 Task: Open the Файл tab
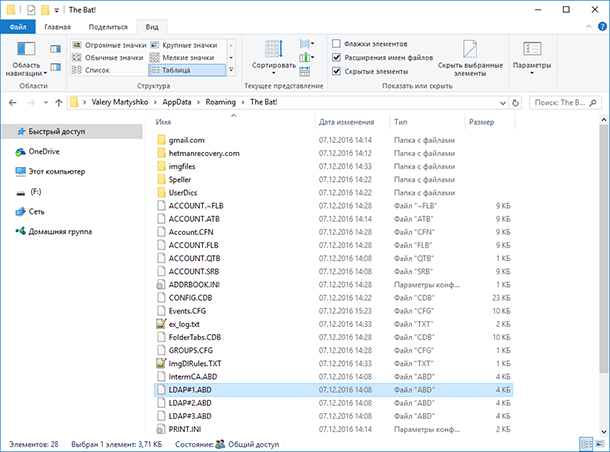pyautogui.click(x=18, y=27)
